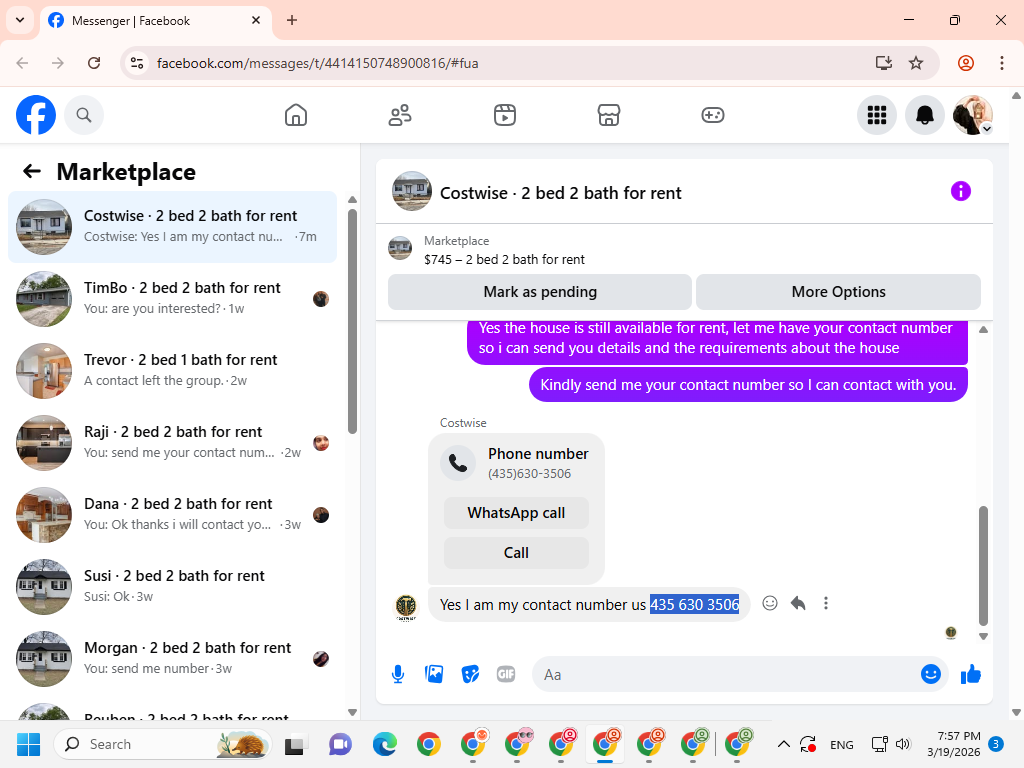Click the address bar URL
Screen dimensions: 1024x768
point(317,63)
